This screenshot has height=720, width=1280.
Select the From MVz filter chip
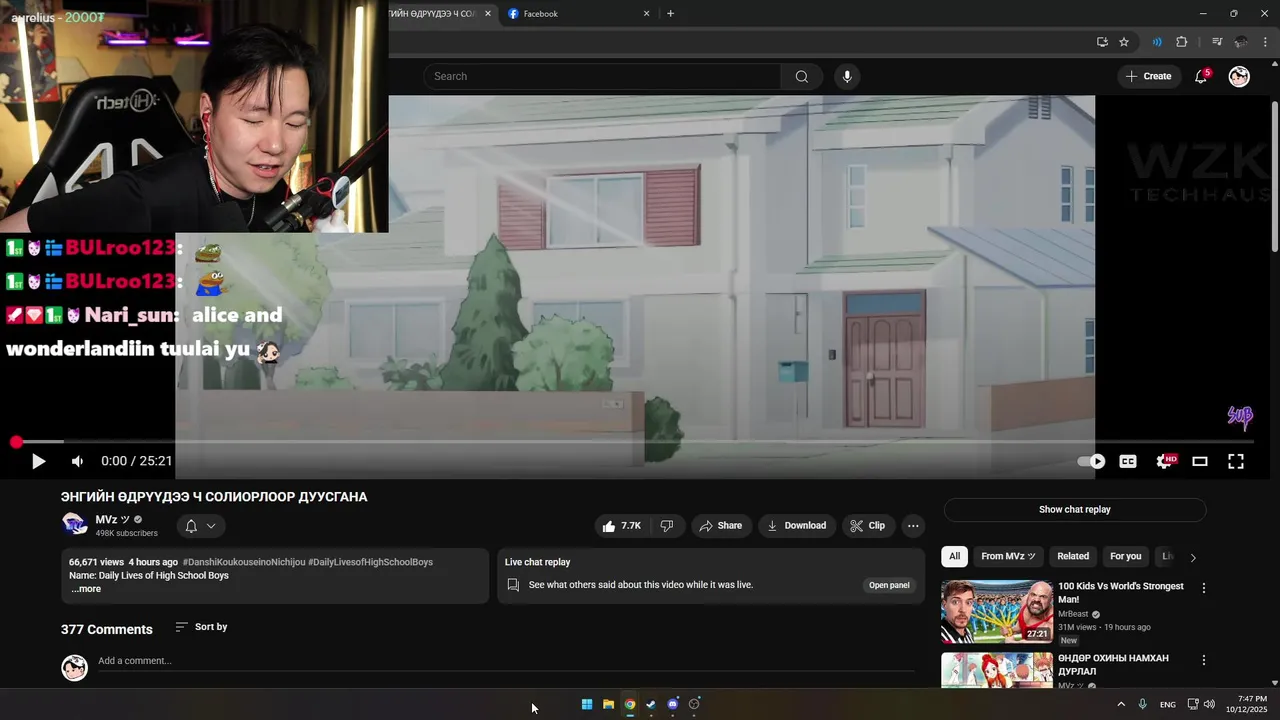(1008, 556)
